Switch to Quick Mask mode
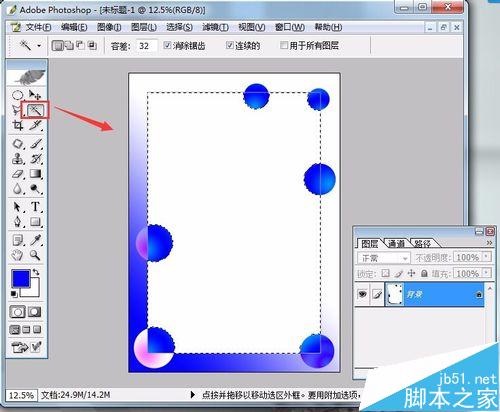 (x=34, y=312)
